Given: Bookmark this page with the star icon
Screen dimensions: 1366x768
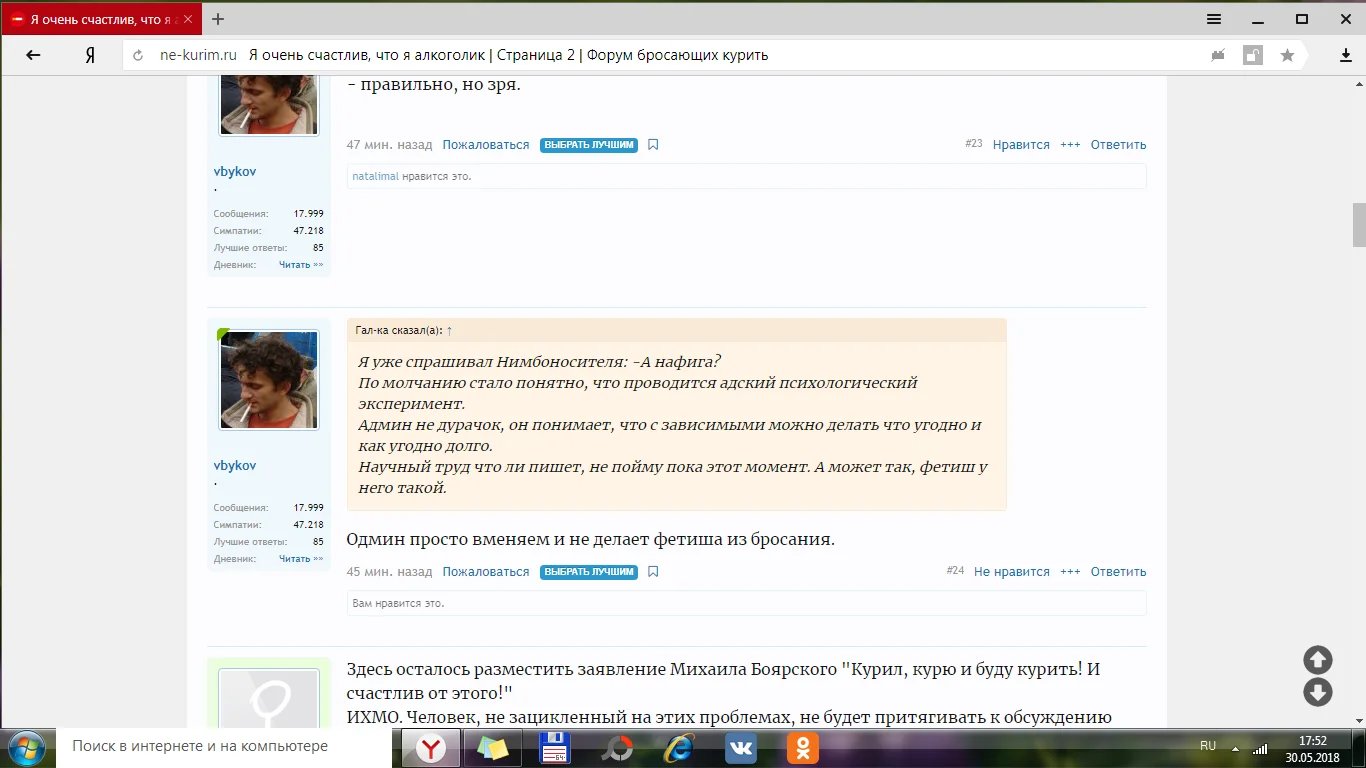Looking at the screenshot, I should [x=1287, y=56].
